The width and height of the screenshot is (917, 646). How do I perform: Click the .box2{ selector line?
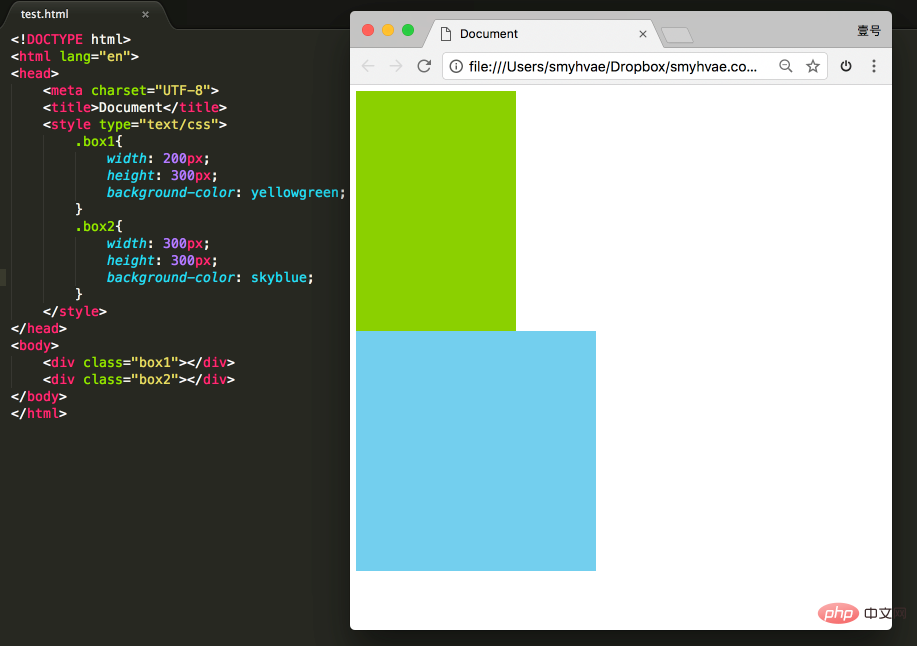click(99, 226)
